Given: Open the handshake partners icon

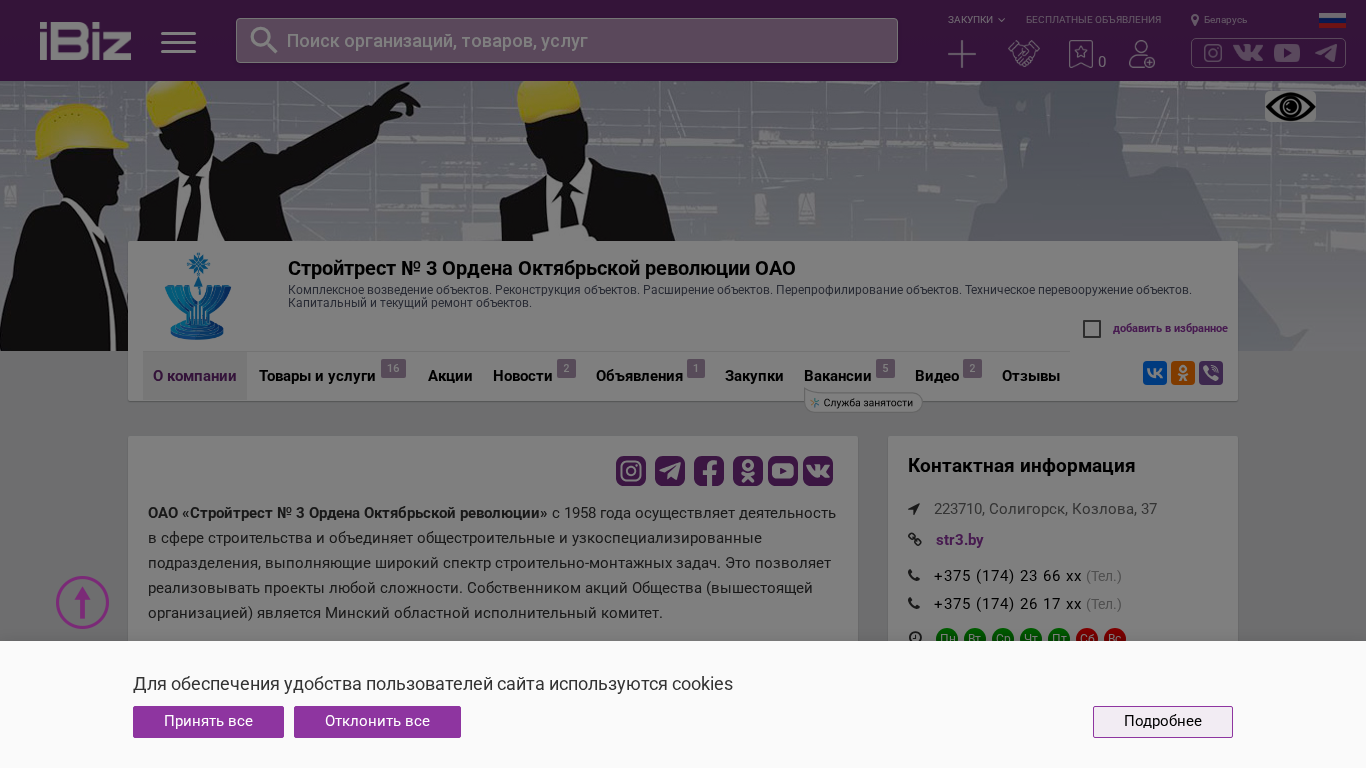Looking at the screenshot, I should (x=1024, y=54).
